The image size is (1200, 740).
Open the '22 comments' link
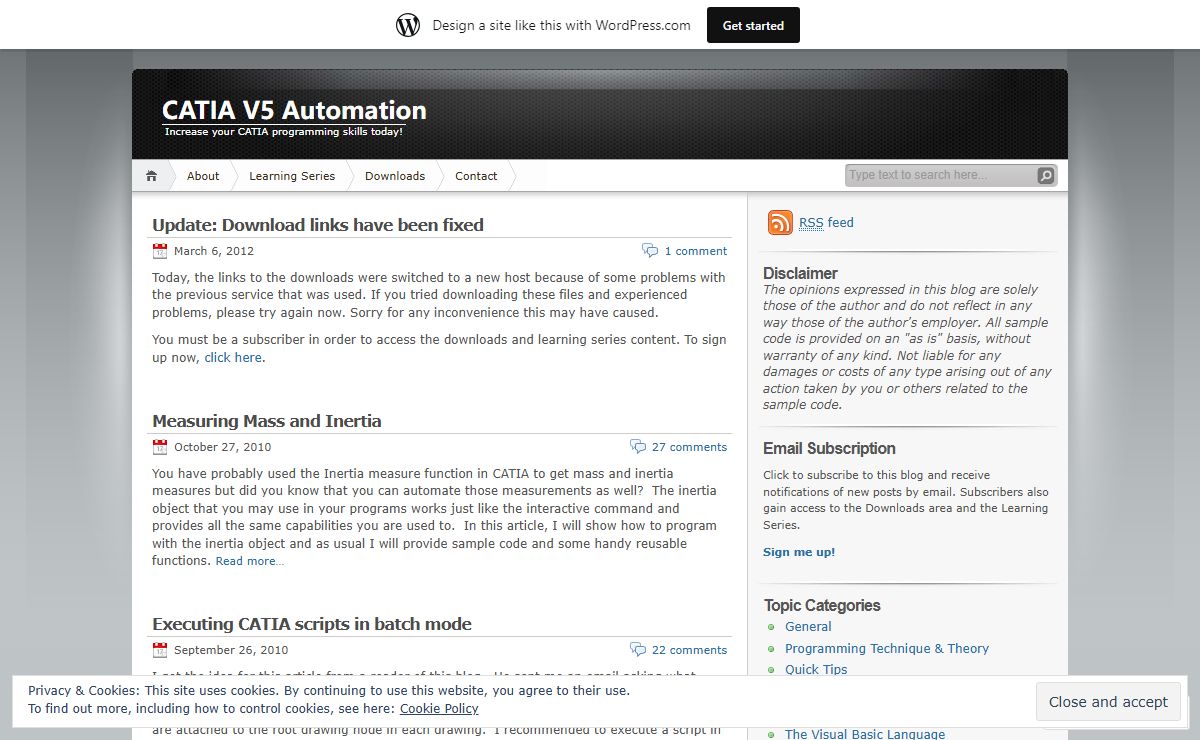[690, 650]
